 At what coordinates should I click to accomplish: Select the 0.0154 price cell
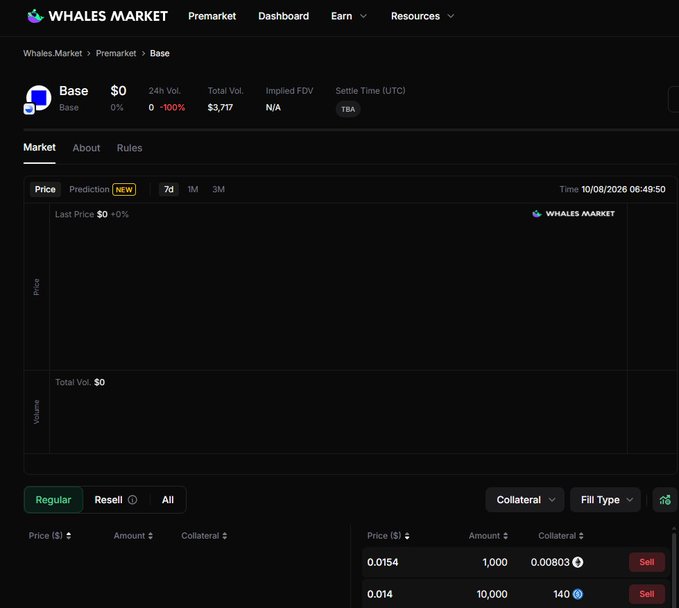pos(382,562)
